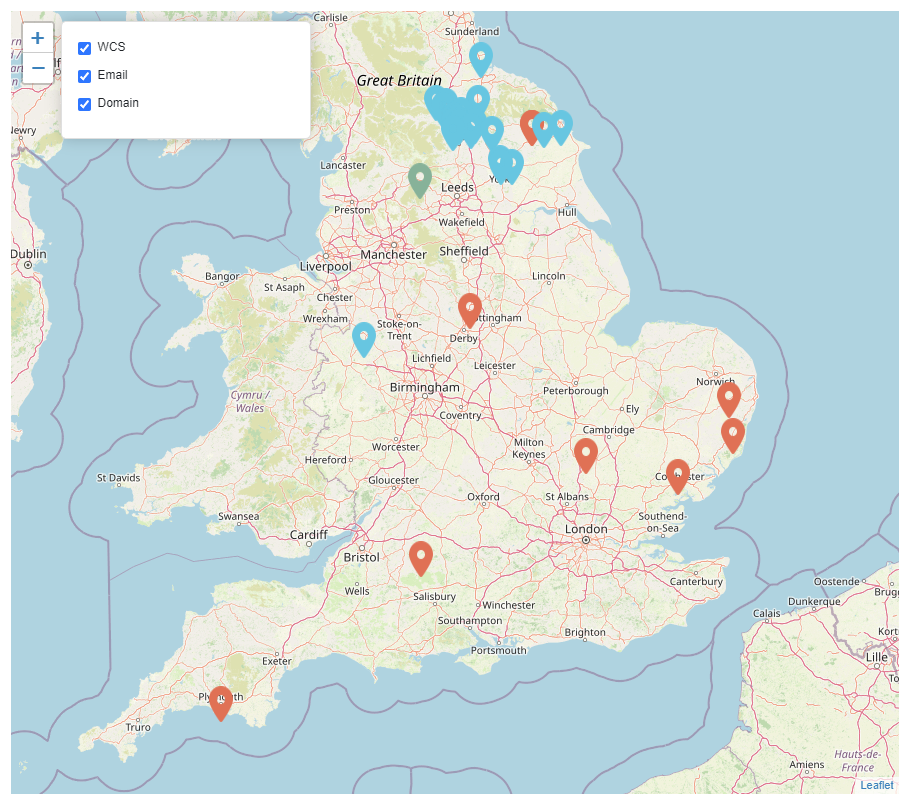
Task: Uncheck the WCS layer checkbox
Action: click(x=83, y=47)
